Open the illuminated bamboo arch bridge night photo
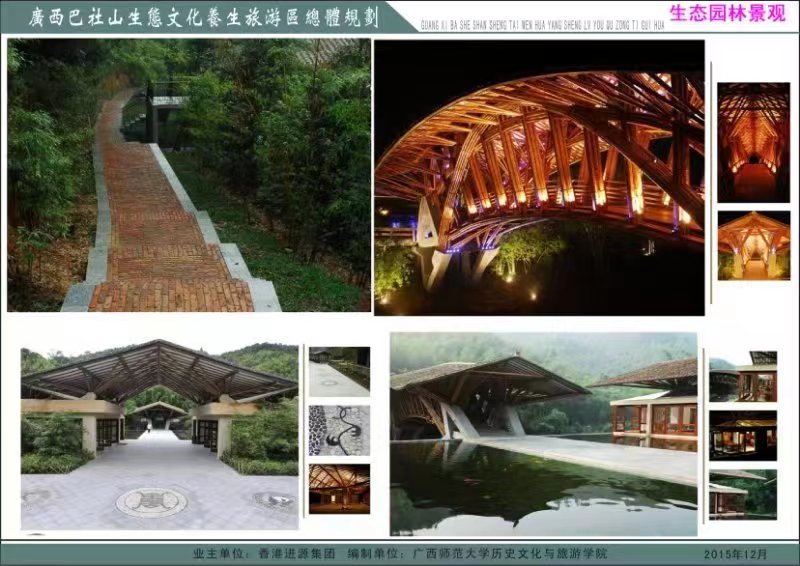 click(539, 177)
